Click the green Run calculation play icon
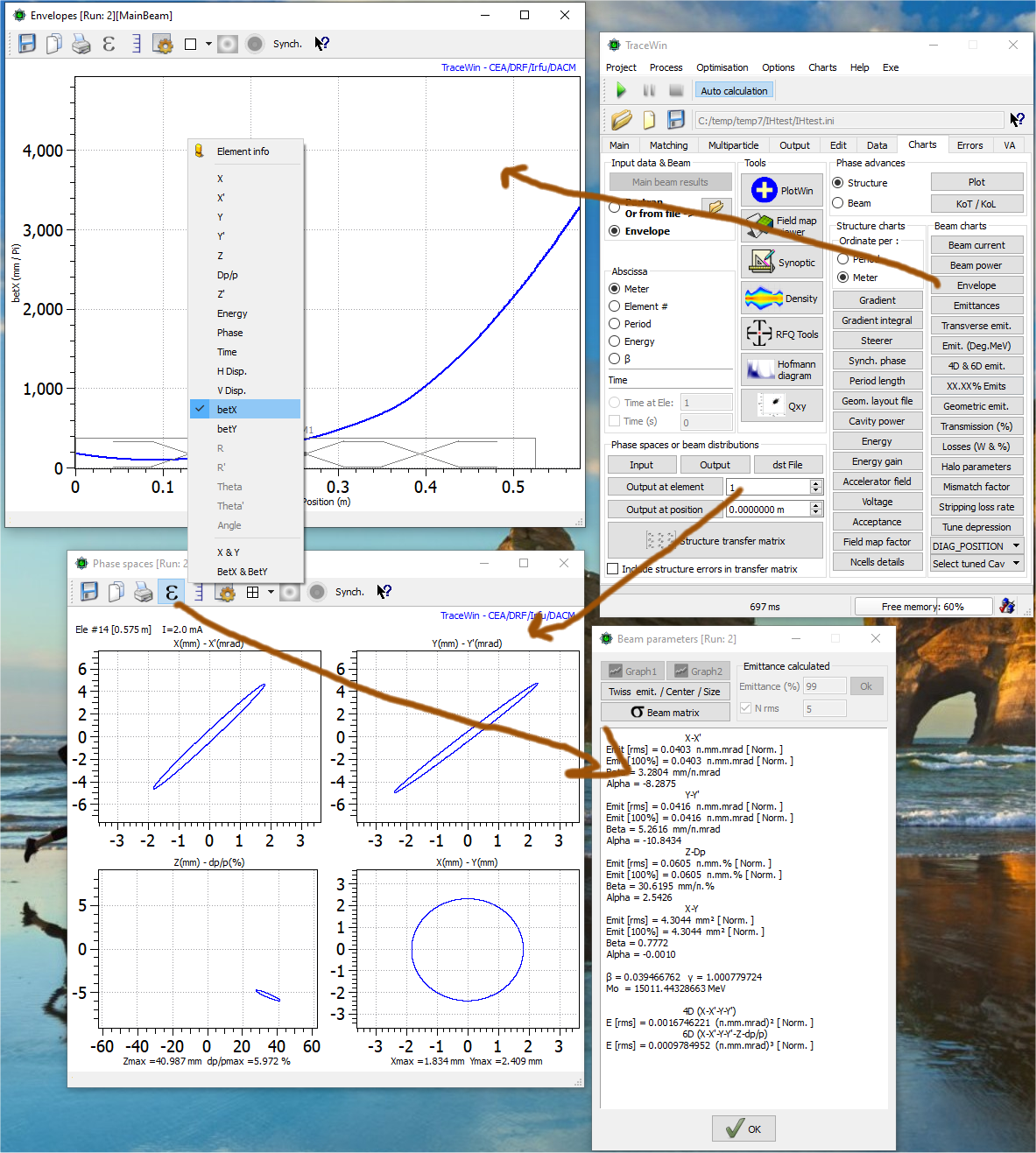Viewport: 1036px width, 1153px height. coord(621,90)
